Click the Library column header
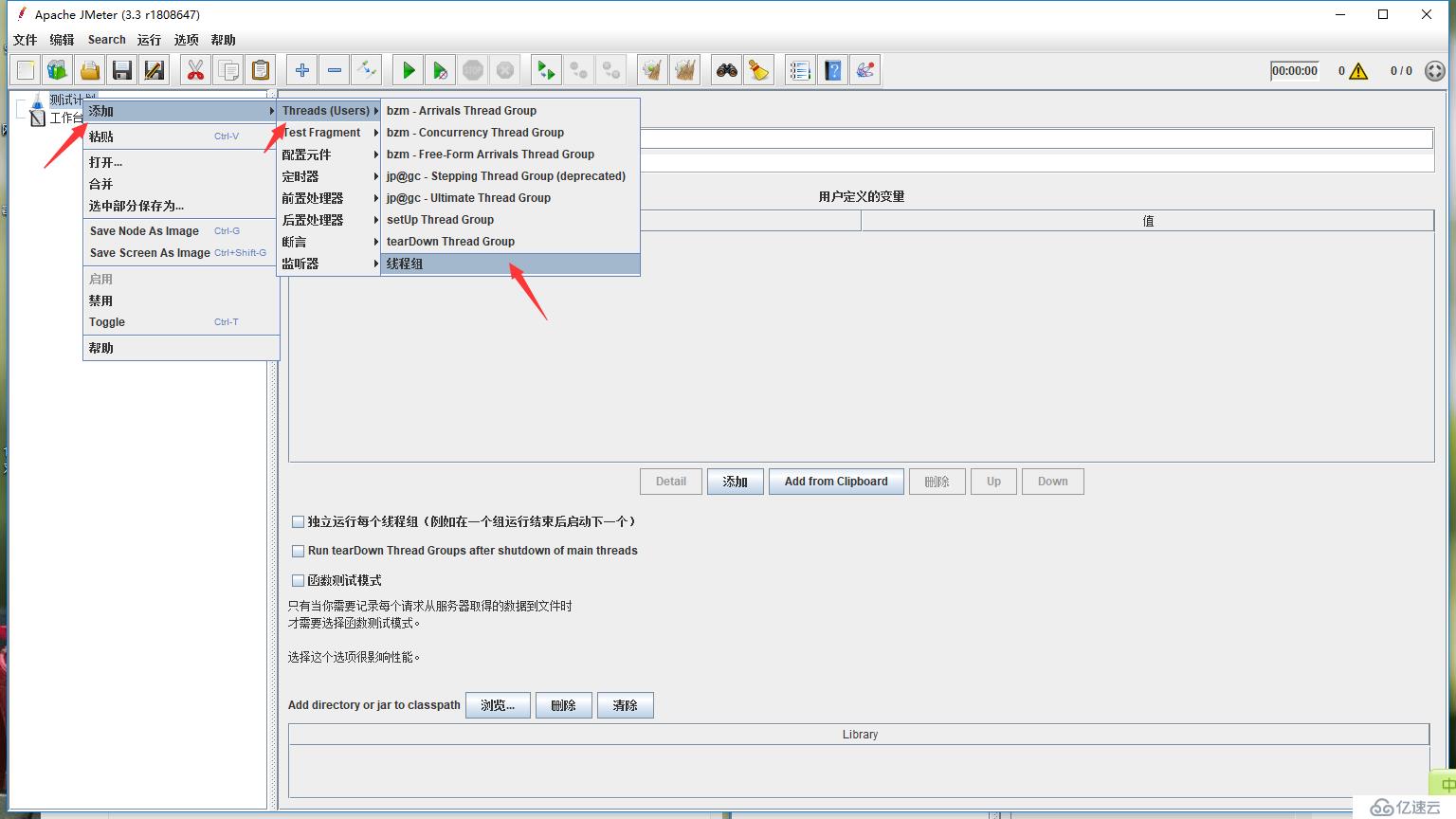The height and width of the screenshot is (819, 1456). (x=859, y=735)
